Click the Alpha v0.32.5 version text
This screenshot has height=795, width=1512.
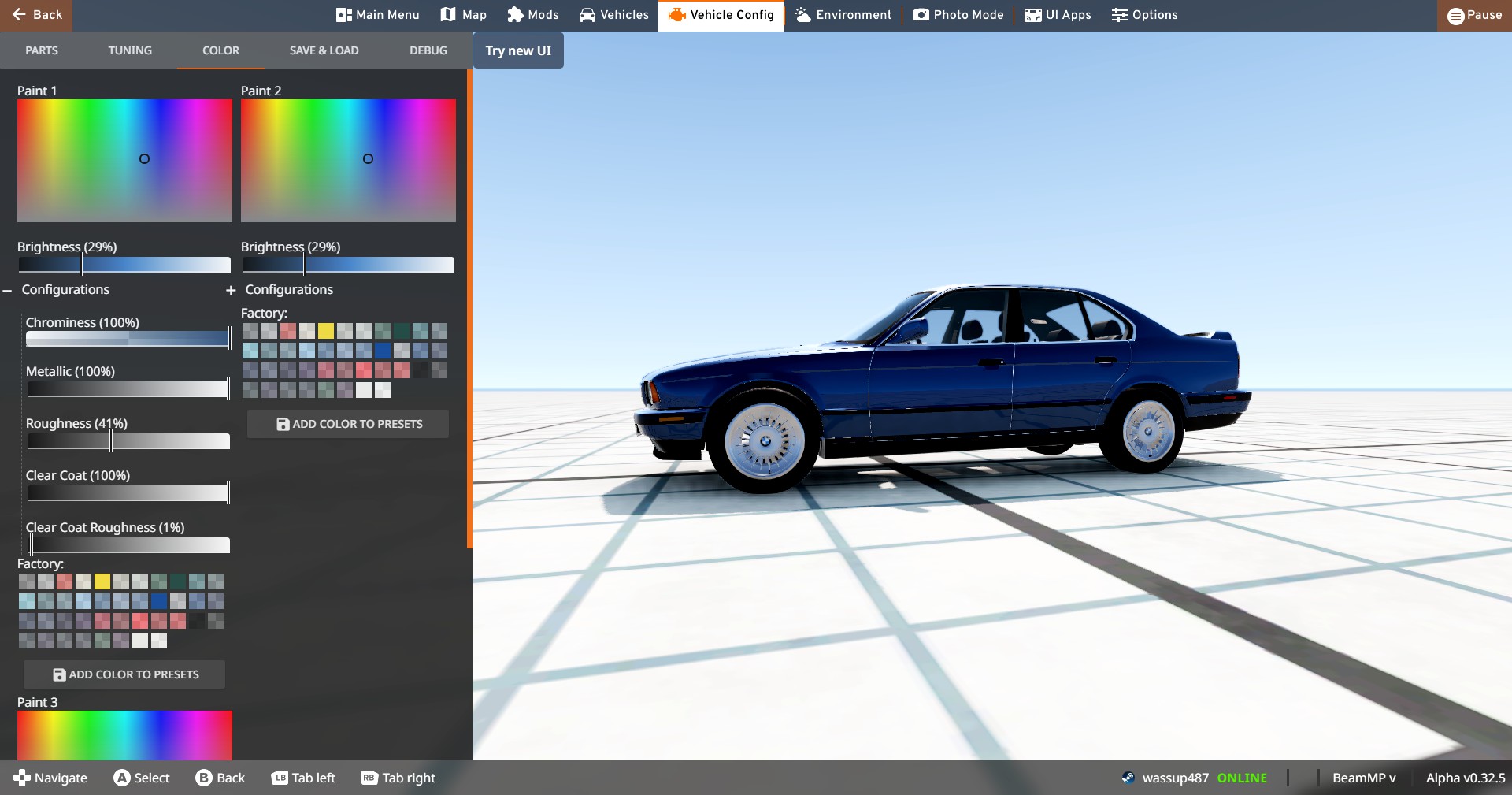1466,778
